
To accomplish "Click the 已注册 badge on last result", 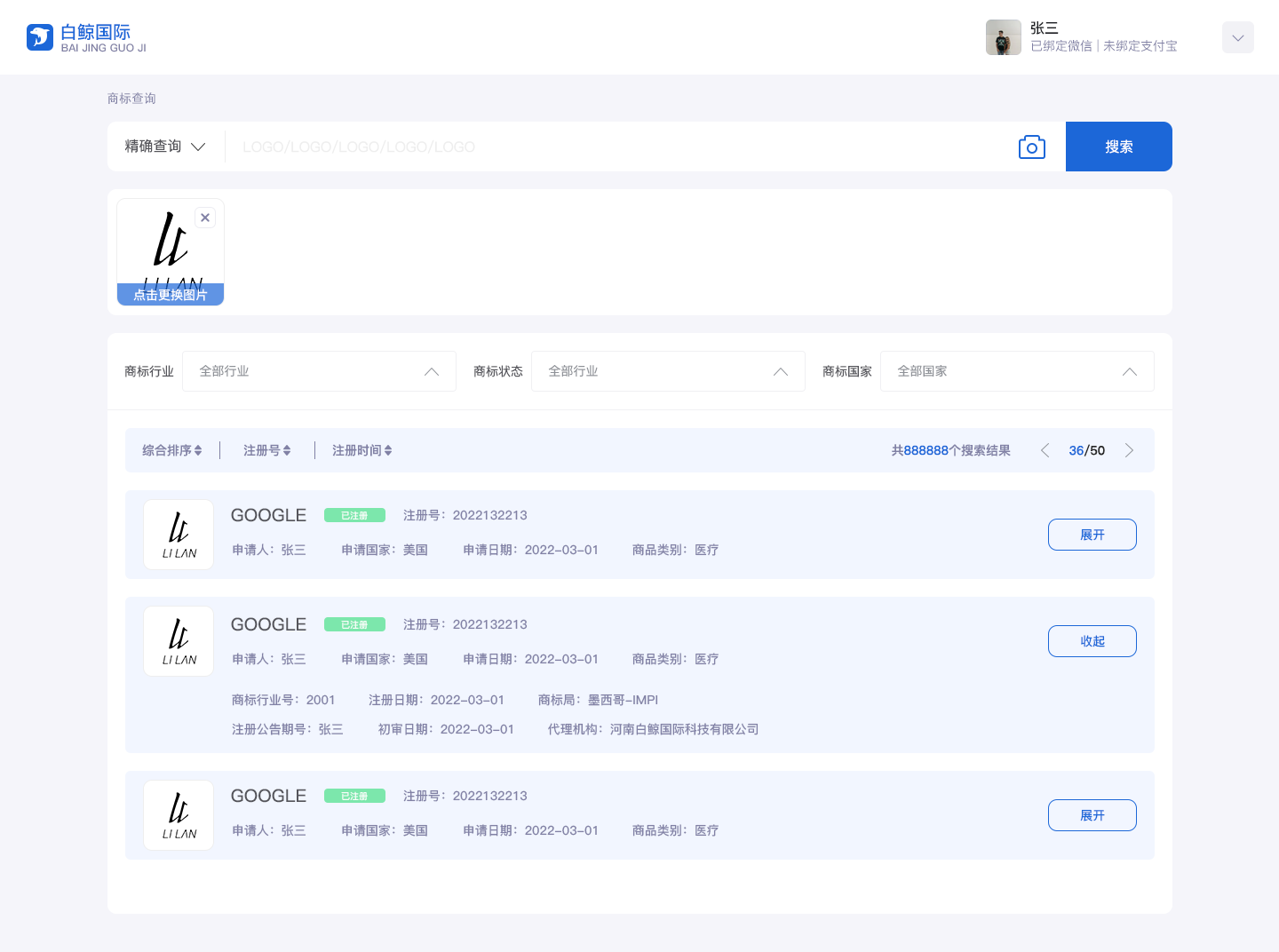I will (x=354, y=796).
